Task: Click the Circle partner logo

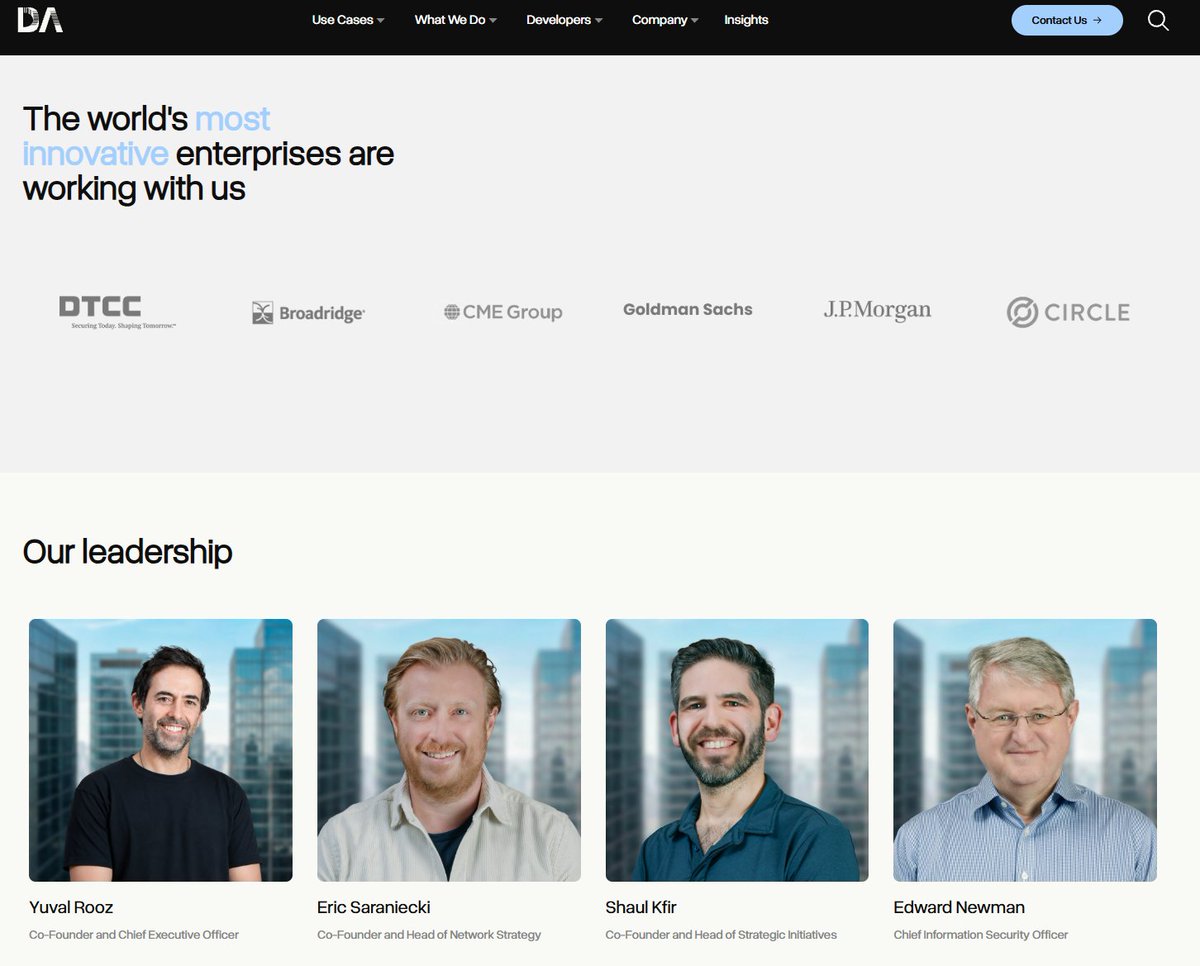Action: (x=1068, y=312)
